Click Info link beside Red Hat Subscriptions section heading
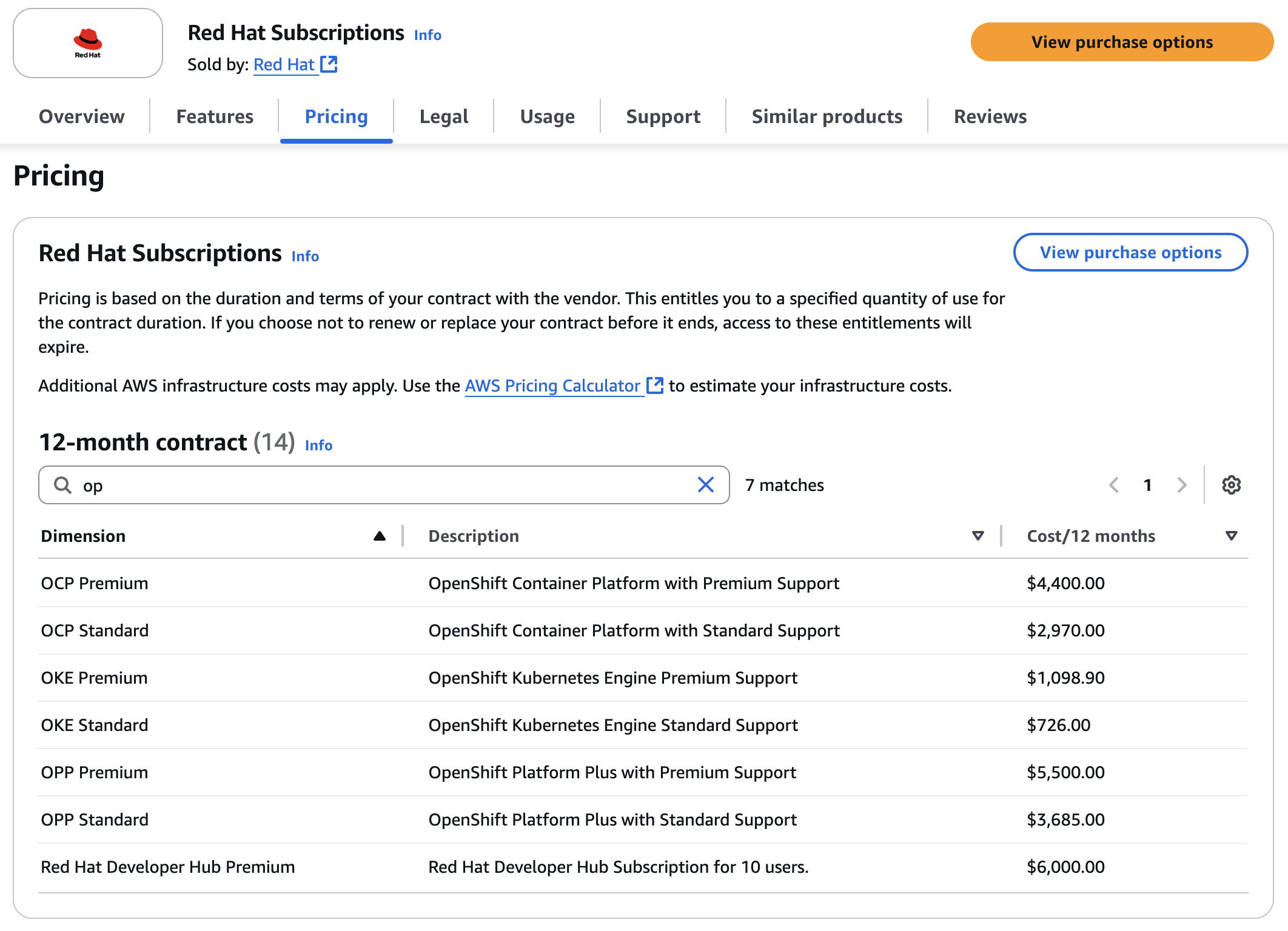Image resolution: width=1288 pixels, height=931 pixels. coord(305,256)
